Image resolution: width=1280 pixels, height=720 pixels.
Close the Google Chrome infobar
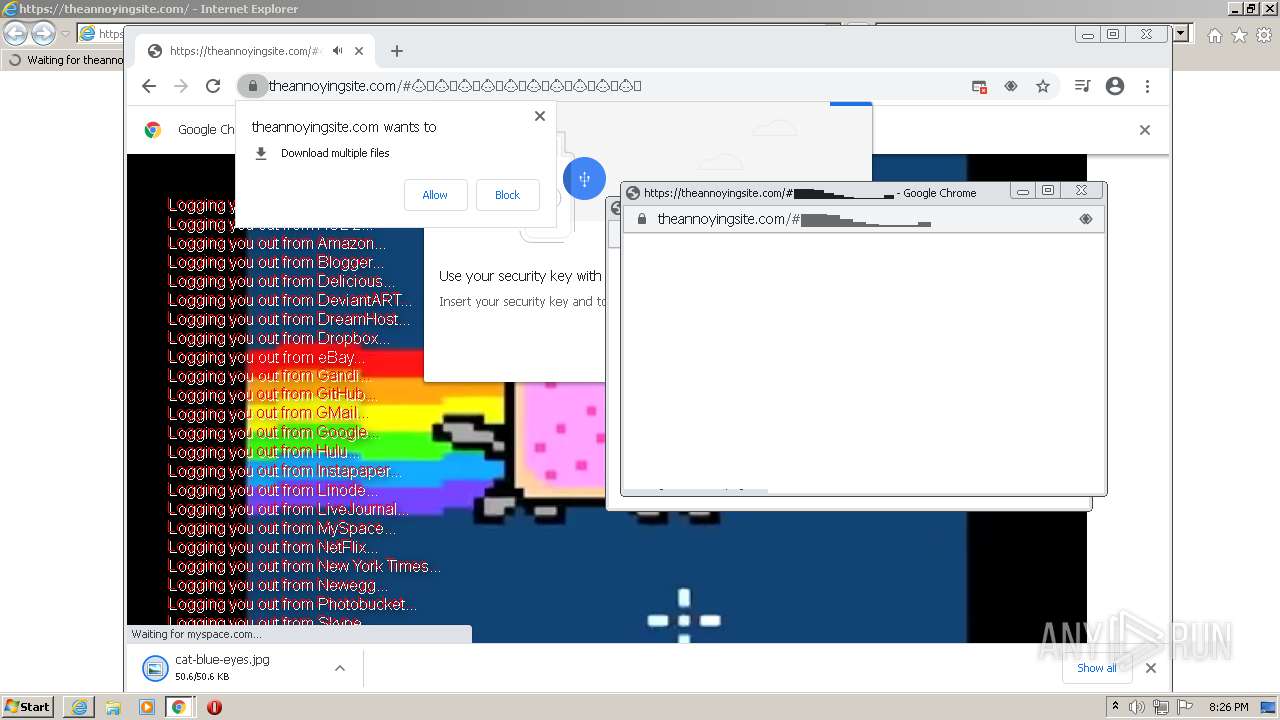tap(1145, 130)
